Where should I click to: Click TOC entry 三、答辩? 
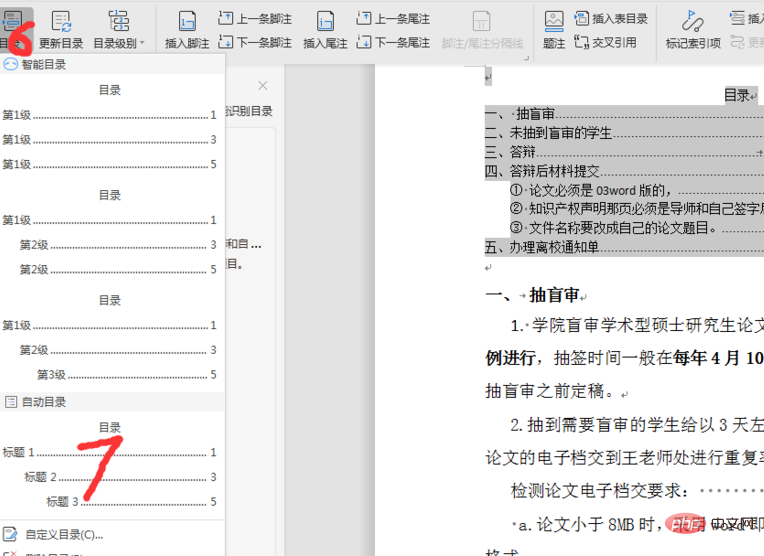click(x=624, y=152)
